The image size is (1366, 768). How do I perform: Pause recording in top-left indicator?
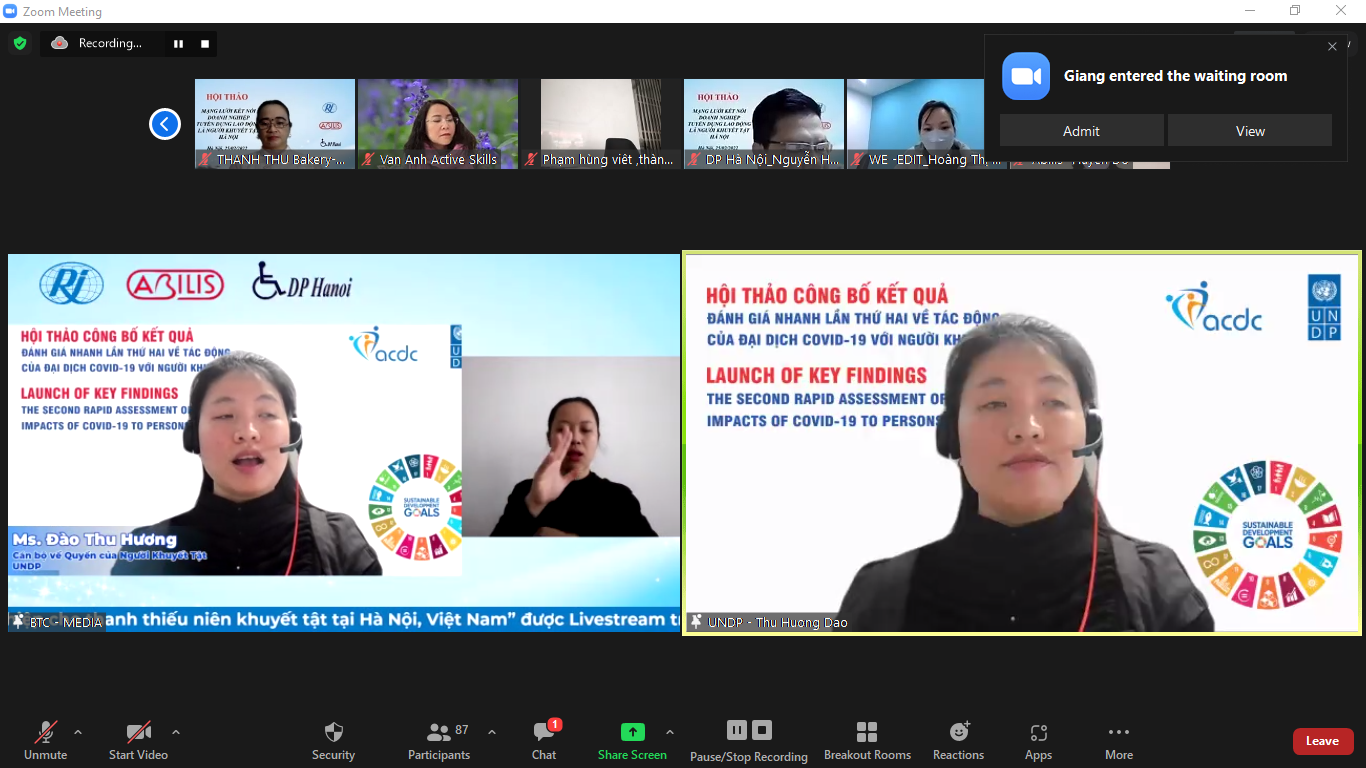coord(178,43)
